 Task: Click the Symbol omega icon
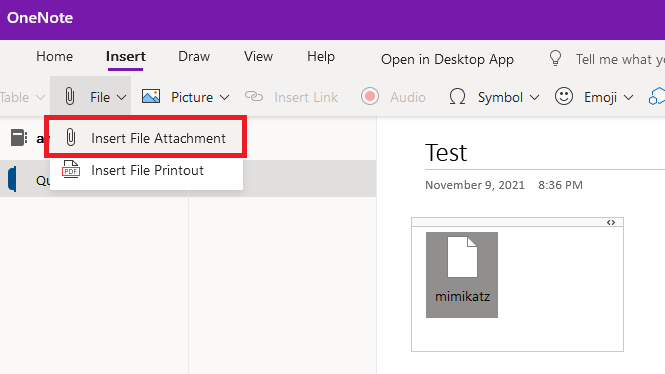[x=457, y=97]
